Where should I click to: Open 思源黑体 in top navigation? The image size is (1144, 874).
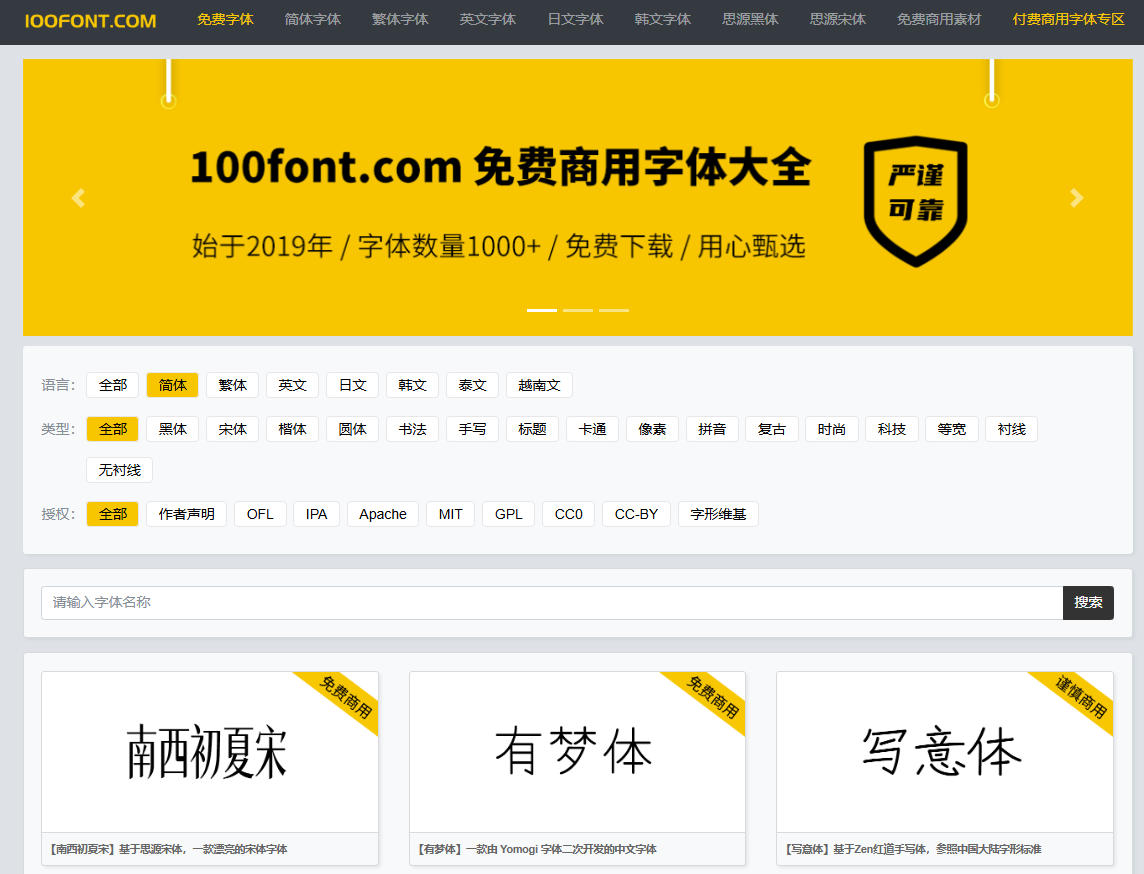tap(750, 20)
